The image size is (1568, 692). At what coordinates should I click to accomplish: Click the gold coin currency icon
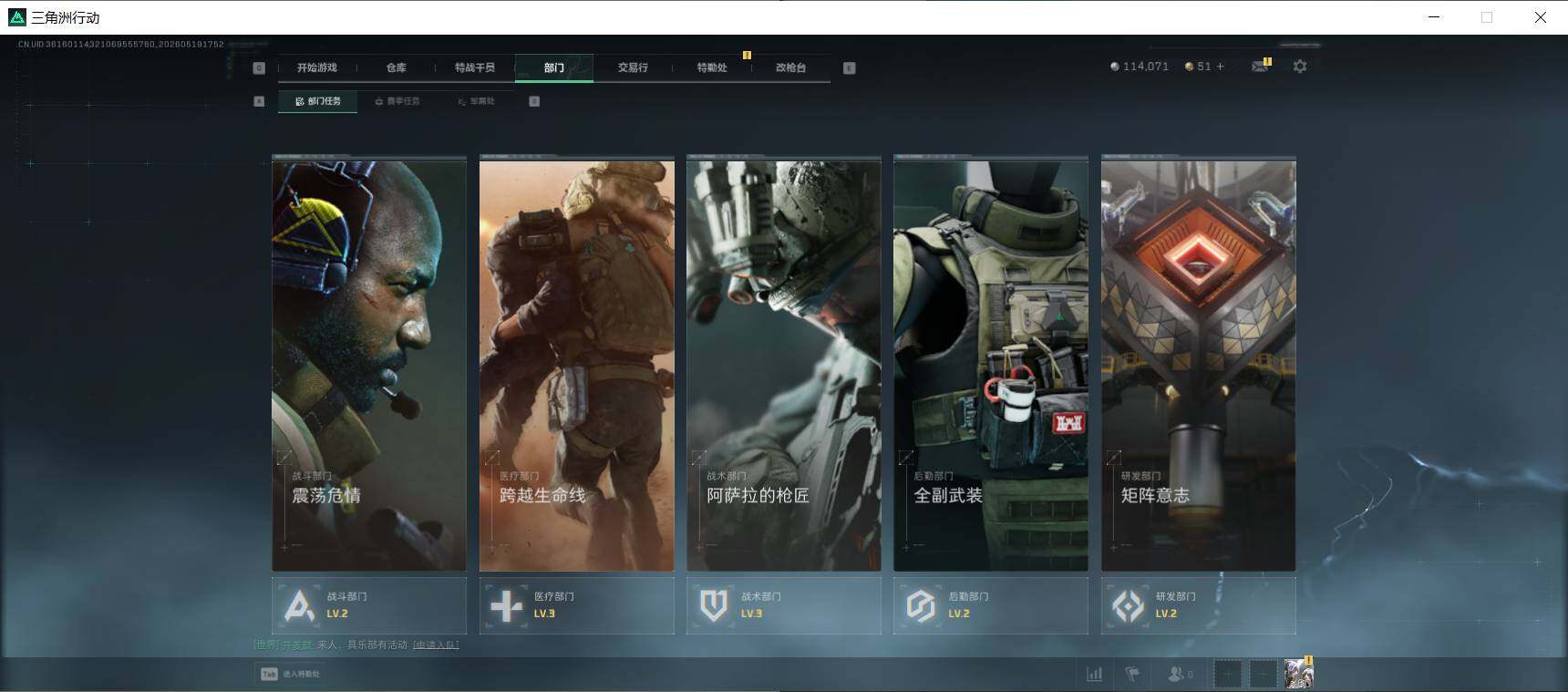click(x=1189, y=67)
